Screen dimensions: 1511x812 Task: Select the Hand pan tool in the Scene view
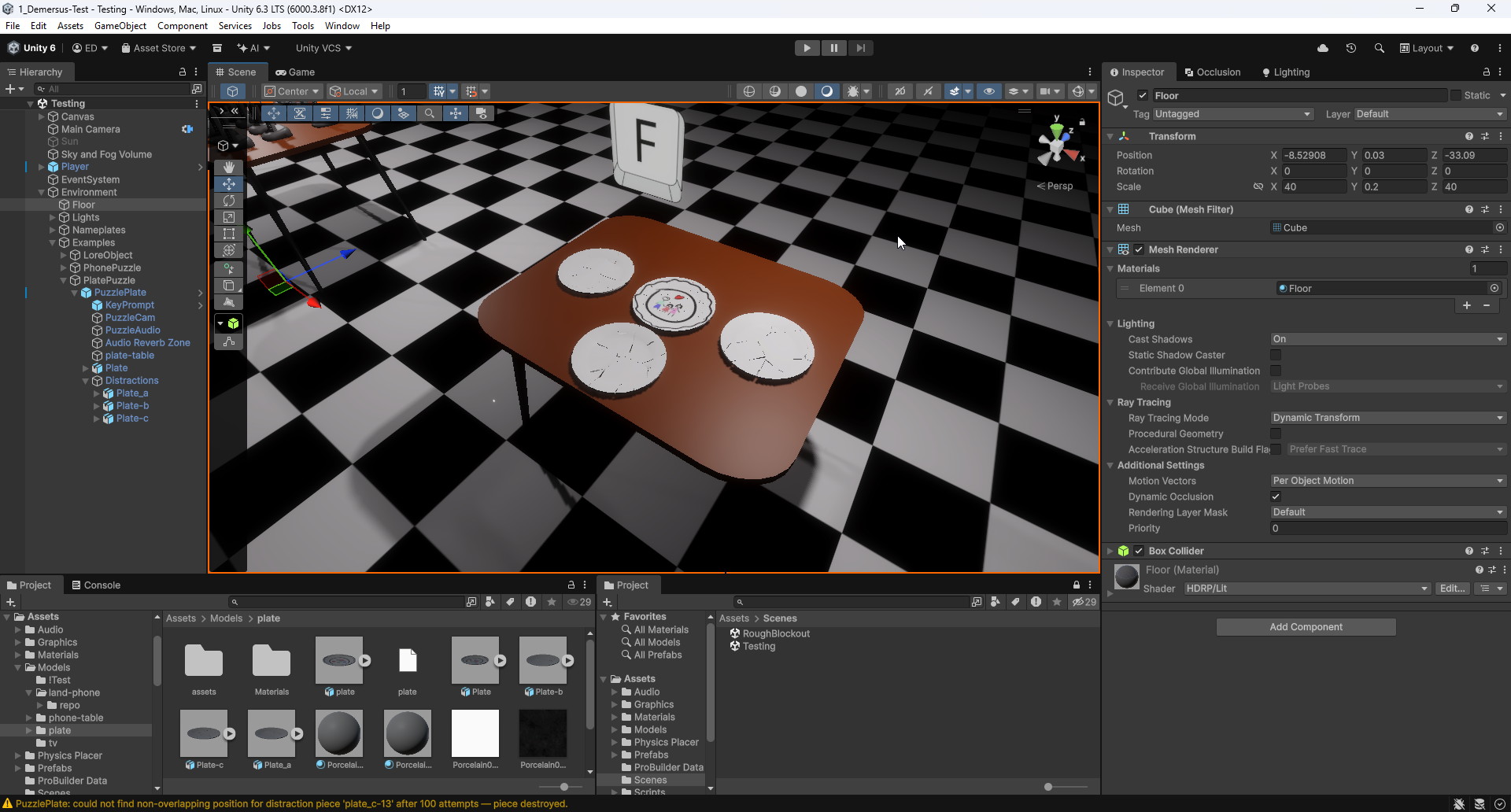(228, 167)
